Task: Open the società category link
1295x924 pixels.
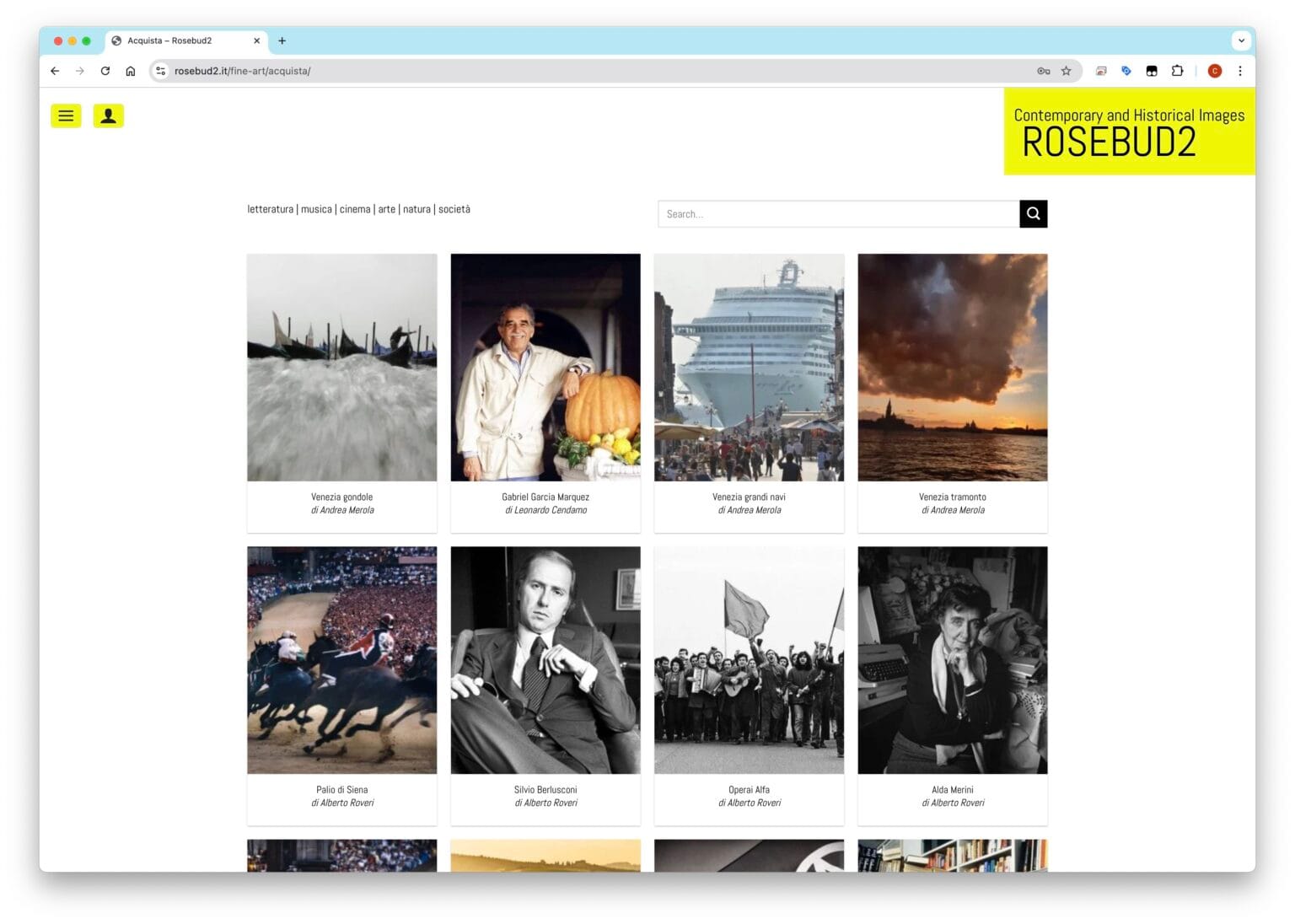Action: coord(454,210)
